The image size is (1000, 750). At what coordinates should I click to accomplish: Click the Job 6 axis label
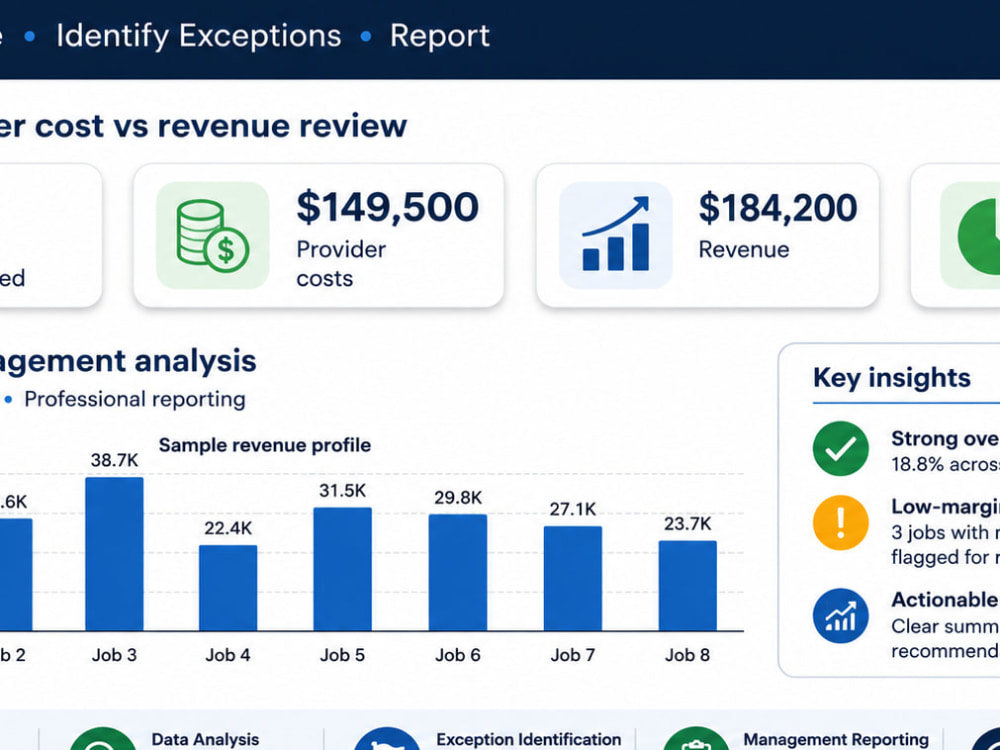click(458, 655)
